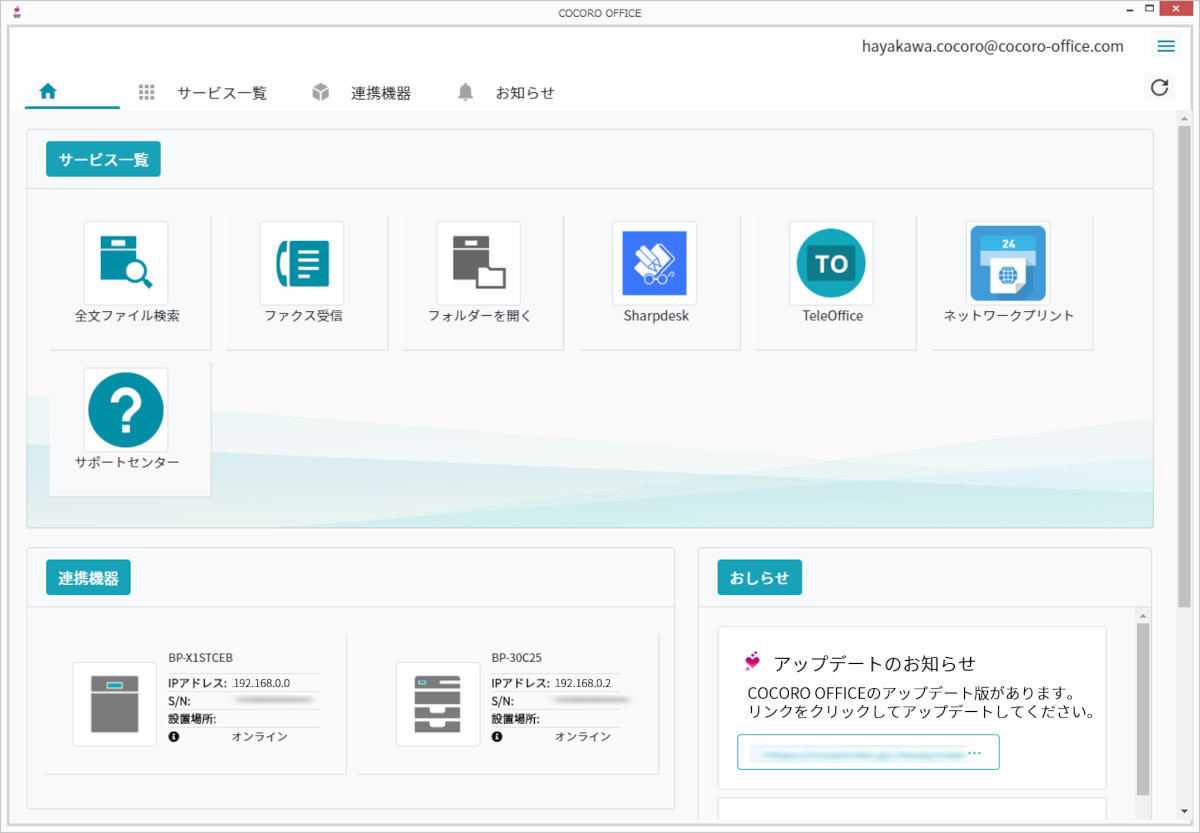The image size is (1200, 833).
Task: Click the S/N label for BP-X1STCEB
Action: pyautogui.click(x=179, y=701)
